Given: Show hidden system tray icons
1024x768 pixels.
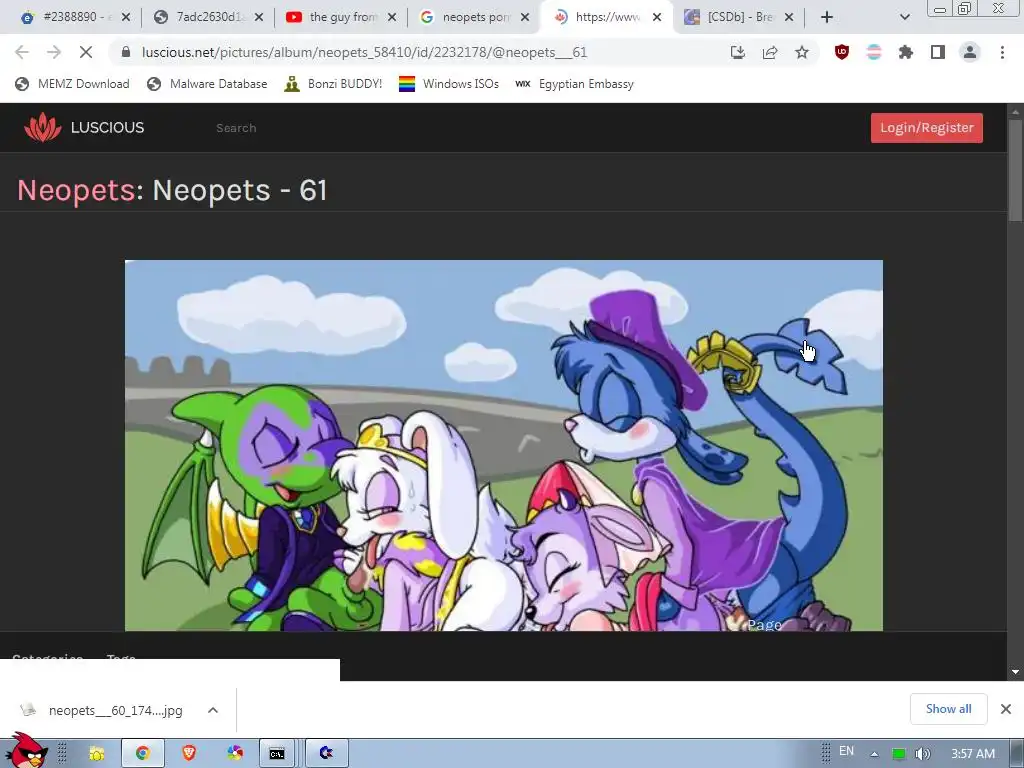Looking at the screenshot, I should pyautogui.click(x=874, y=754).
